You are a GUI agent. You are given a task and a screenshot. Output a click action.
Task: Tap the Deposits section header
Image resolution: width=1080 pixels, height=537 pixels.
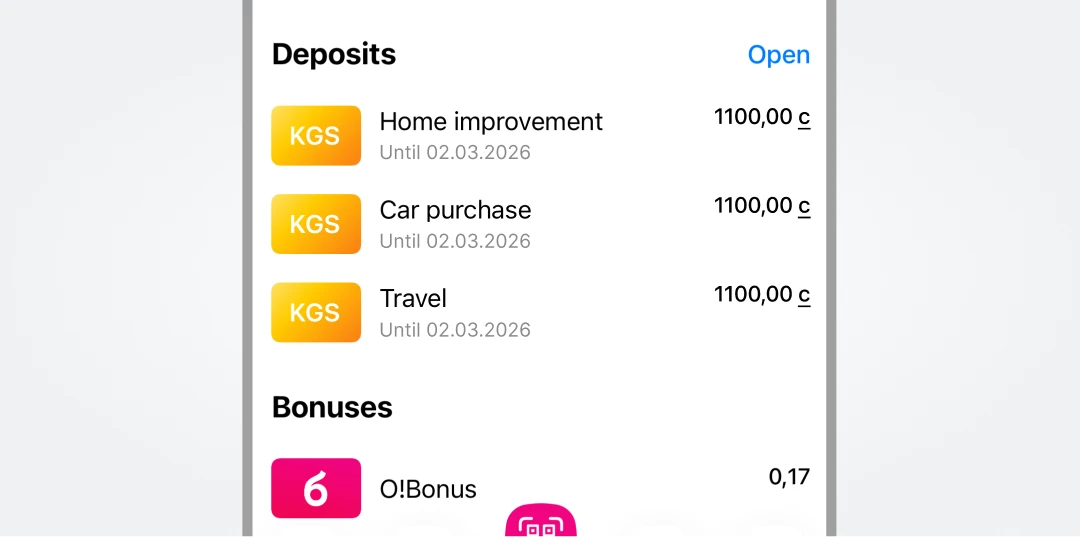tap(334, 54)
